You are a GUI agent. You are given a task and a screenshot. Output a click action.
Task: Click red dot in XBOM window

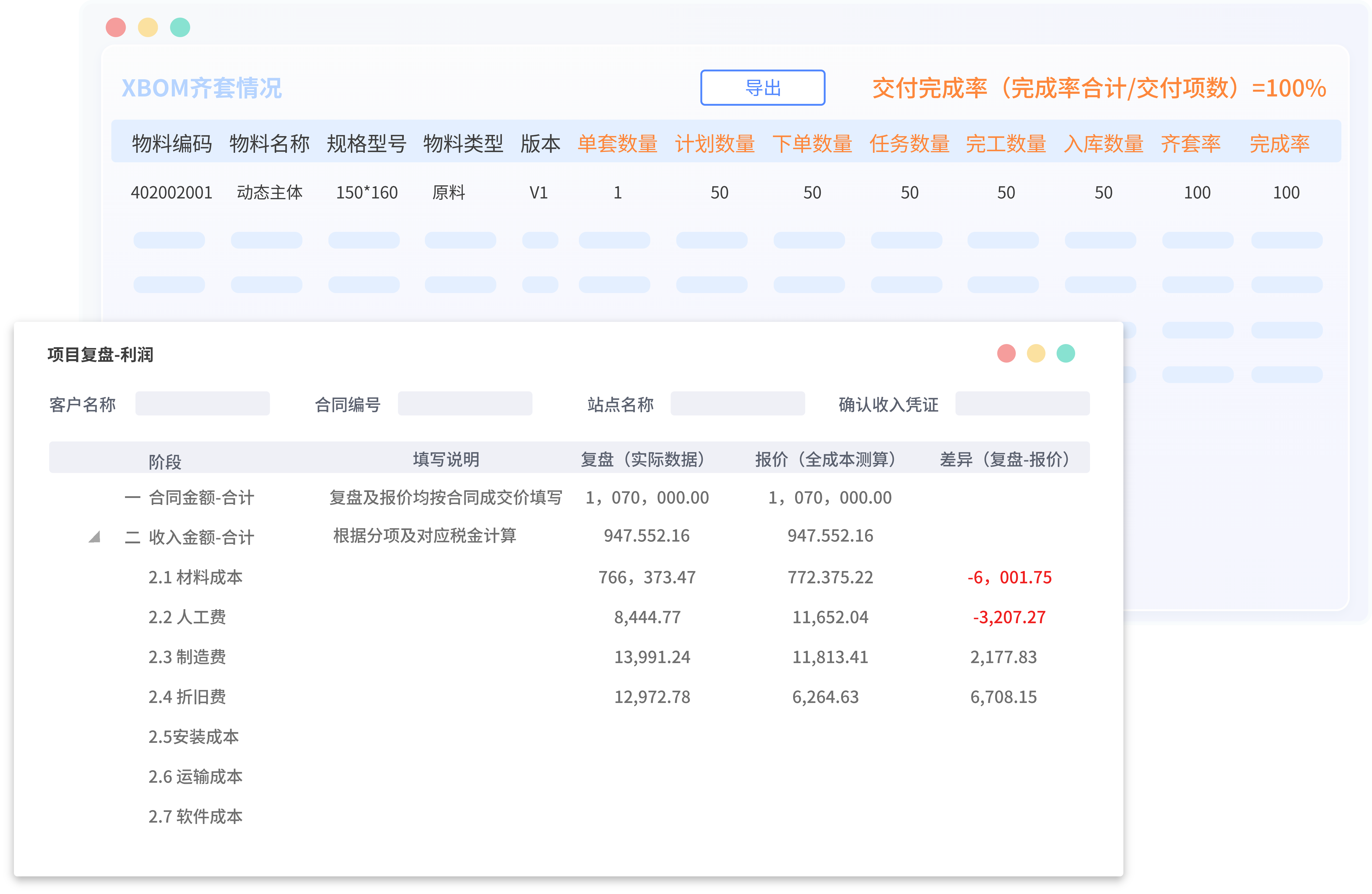[x=116, y=27]
